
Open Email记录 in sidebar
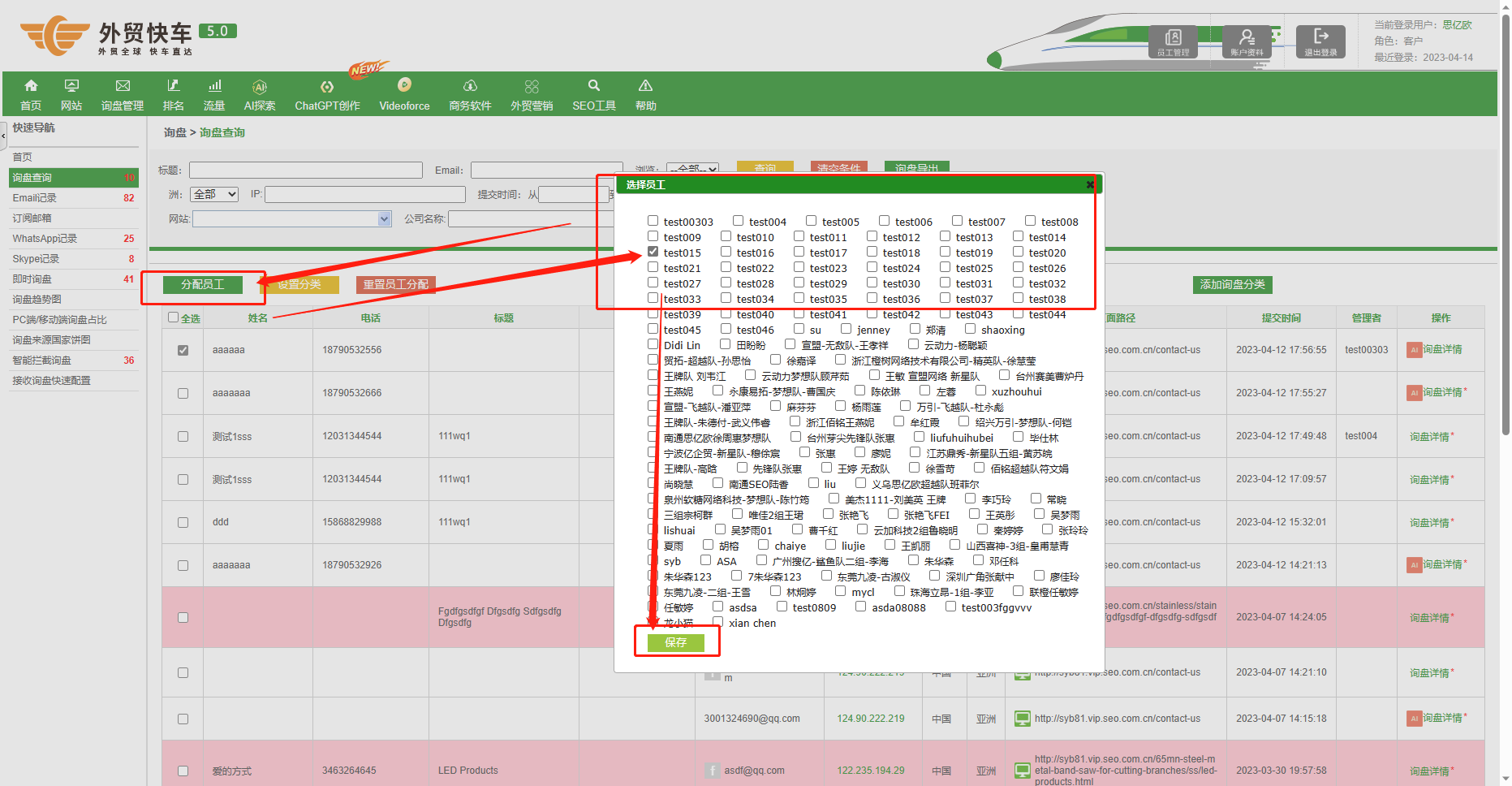point(74,198)
